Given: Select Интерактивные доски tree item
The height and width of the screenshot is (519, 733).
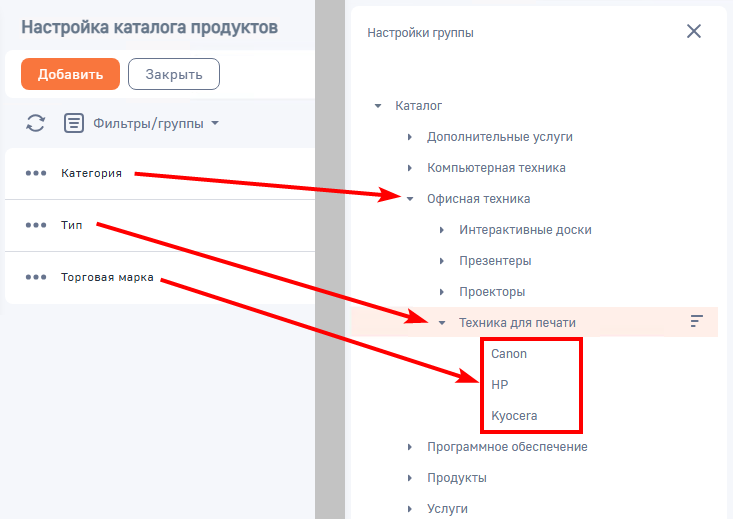Looking at the screenshot, I should pyautogui.click(x=525, y=230).
